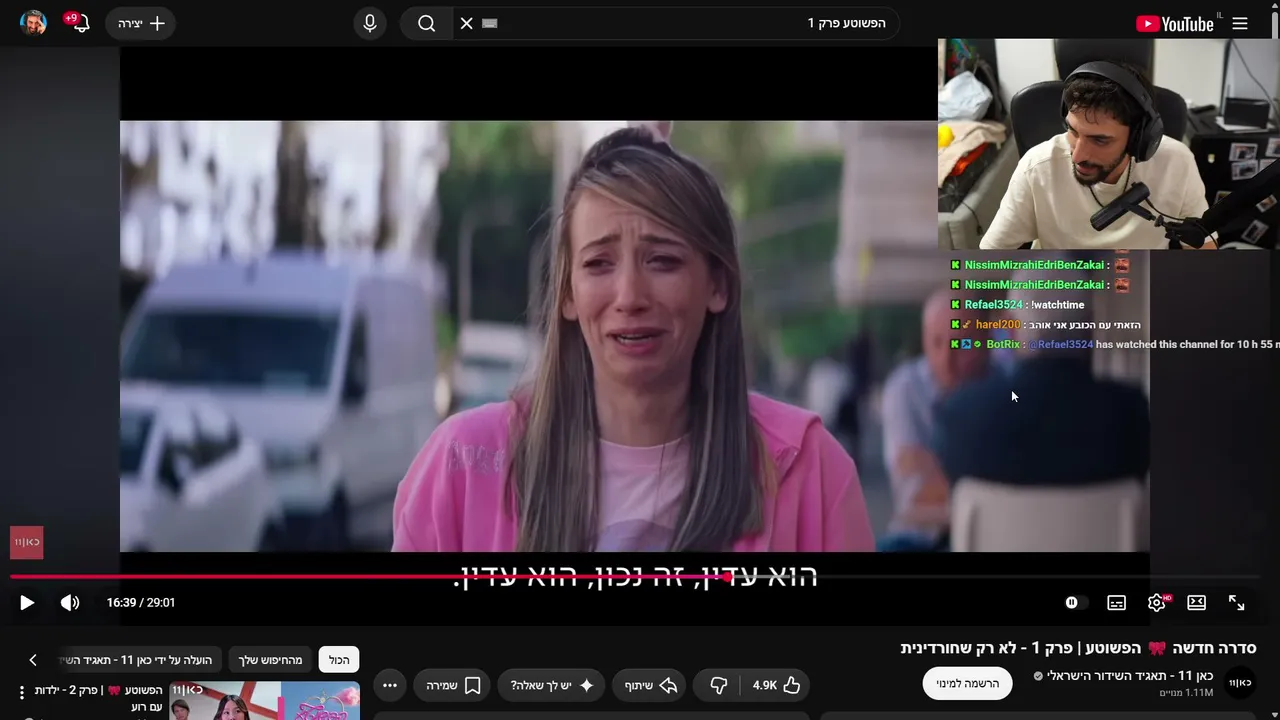Save the video with שמירה
This screenshot has width=1280, height=720.
point(453,685)
